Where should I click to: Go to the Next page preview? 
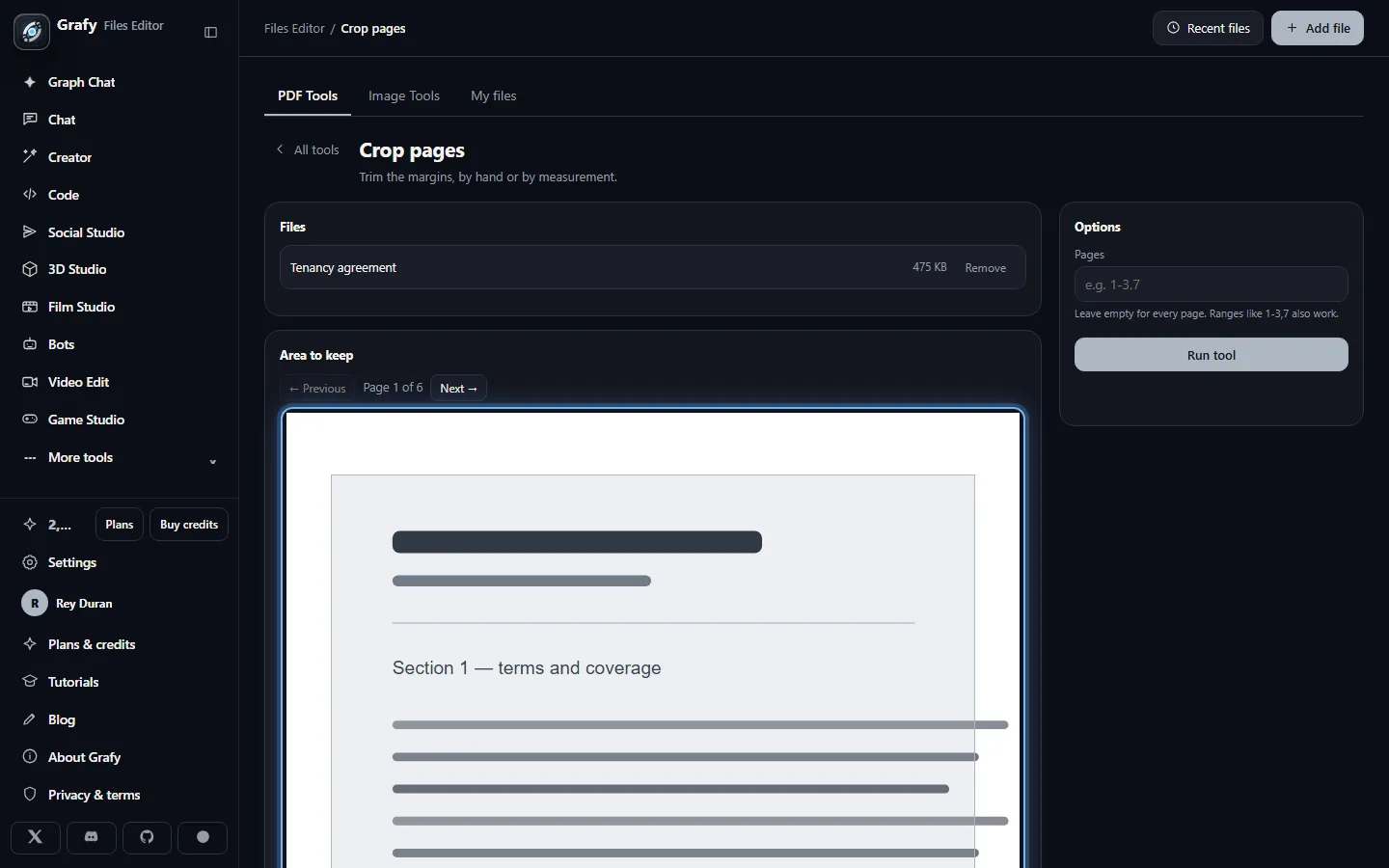point(458,388)
